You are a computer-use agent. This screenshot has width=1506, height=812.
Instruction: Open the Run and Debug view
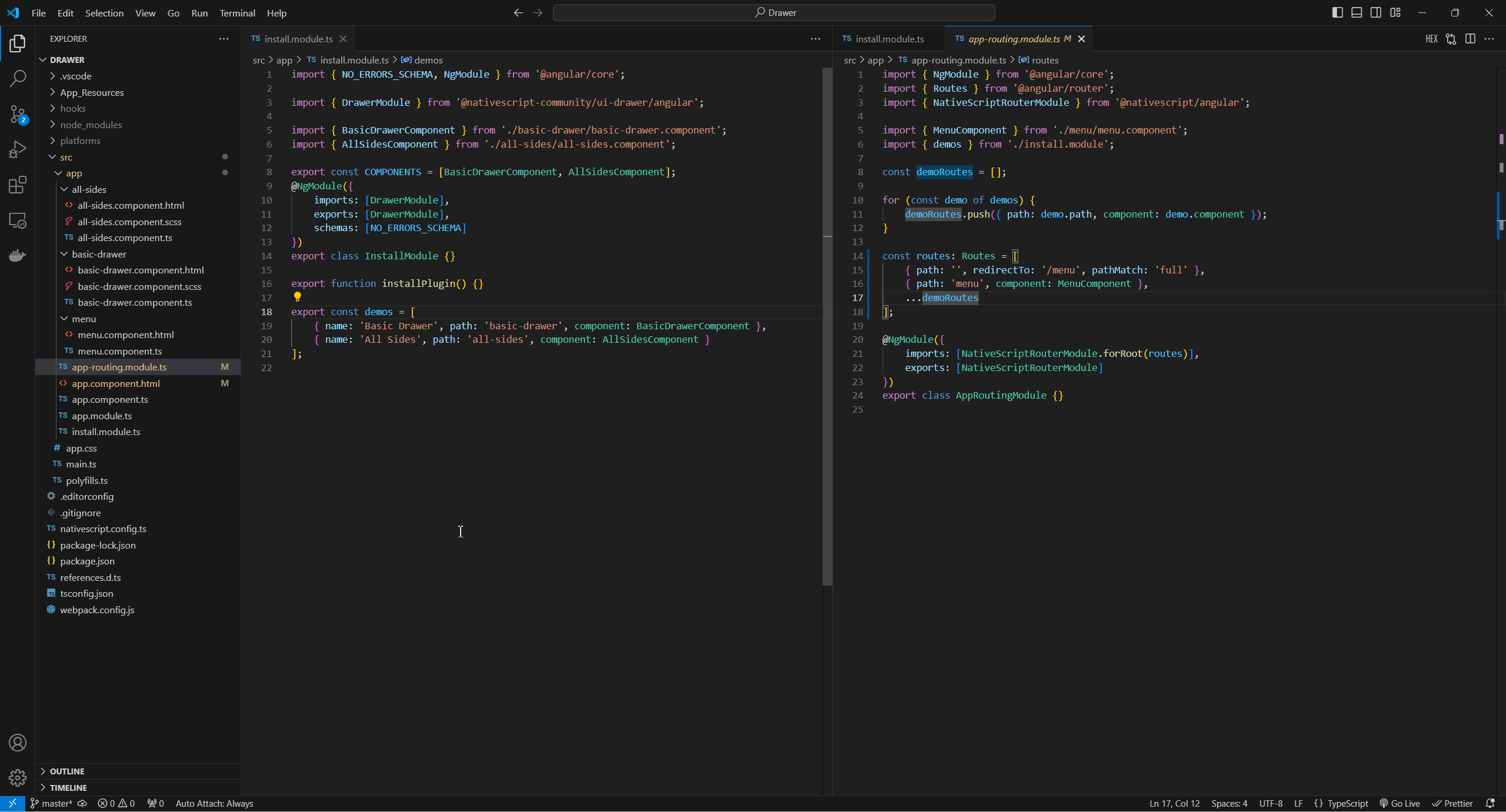[x=18, y=149]
